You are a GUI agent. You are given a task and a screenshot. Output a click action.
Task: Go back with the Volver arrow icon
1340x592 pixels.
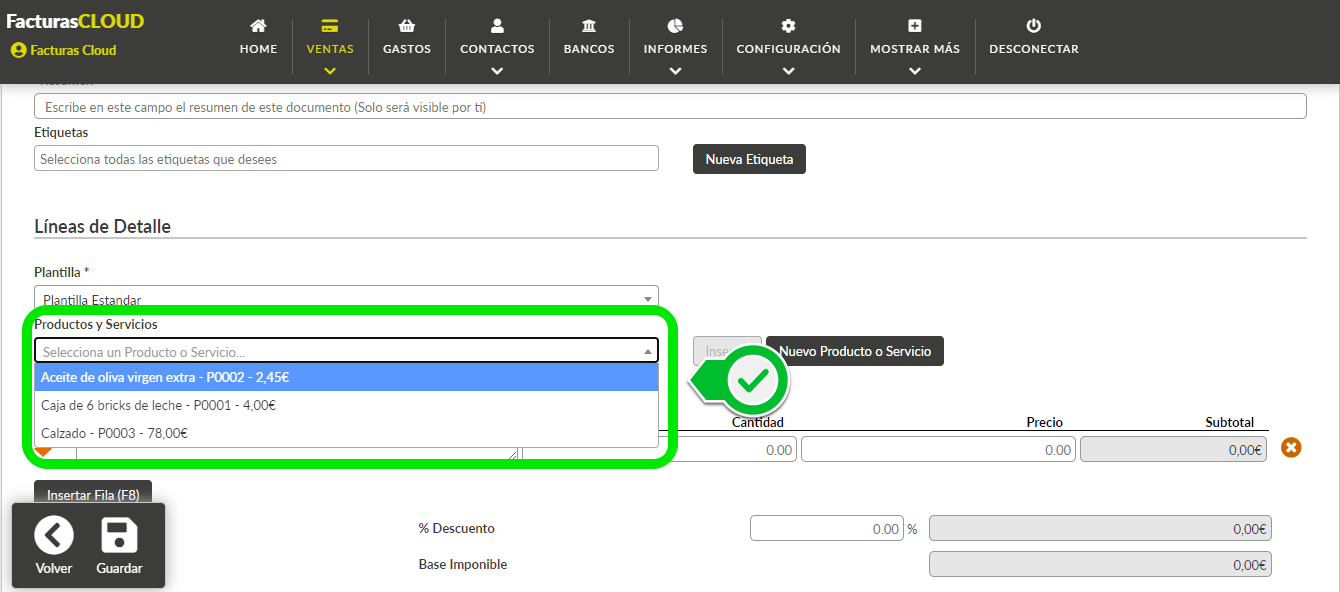tap(54, 536)
